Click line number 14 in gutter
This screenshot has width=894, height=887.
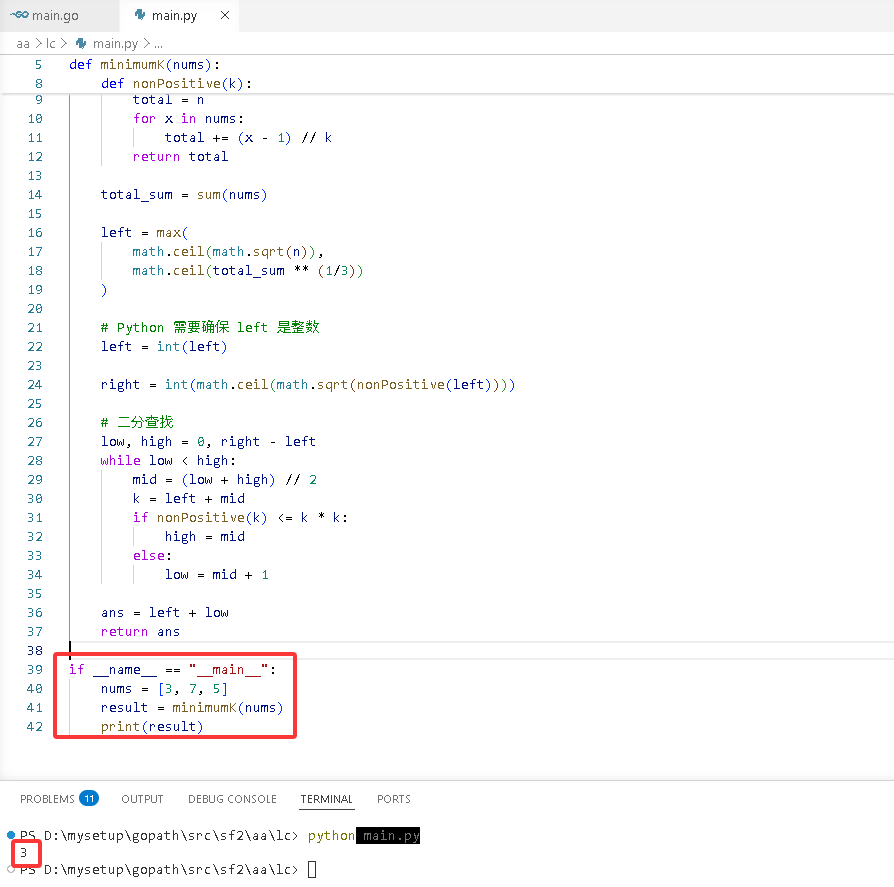(x=35, y=195)
